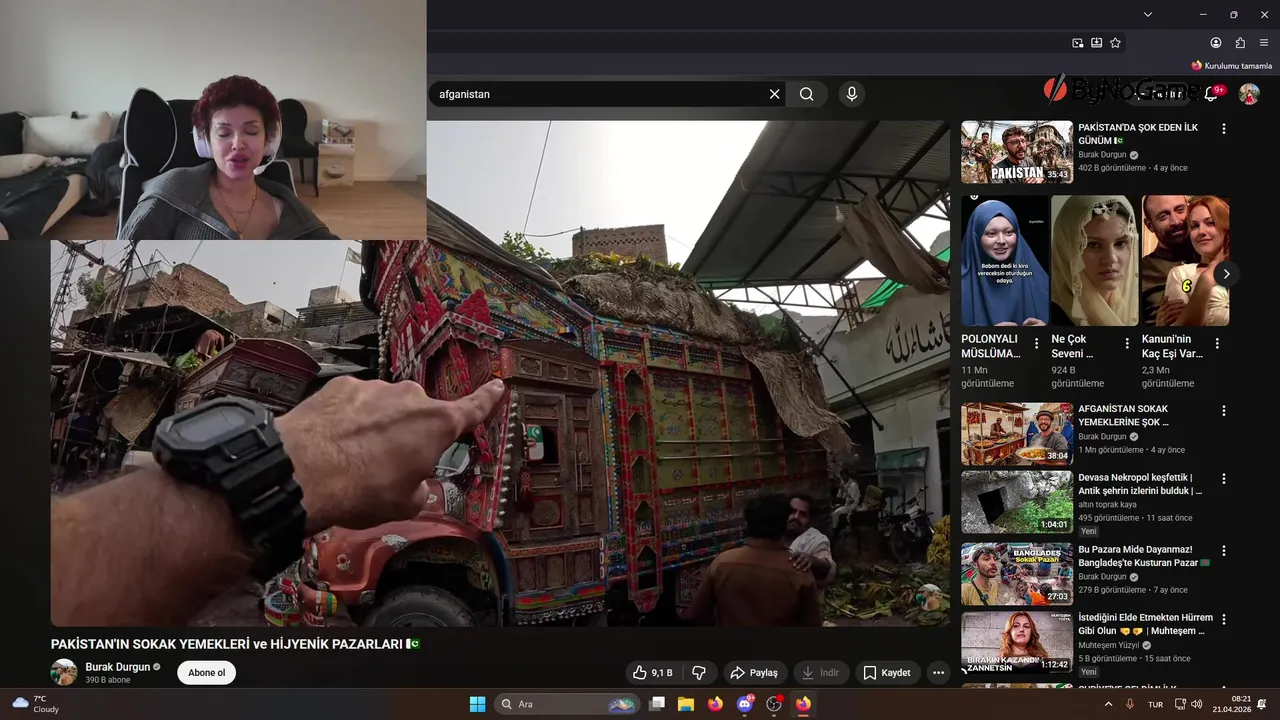Show hidden system tray icons chevron
The height and width of the screenshot is (720, 1280).
1108,704
